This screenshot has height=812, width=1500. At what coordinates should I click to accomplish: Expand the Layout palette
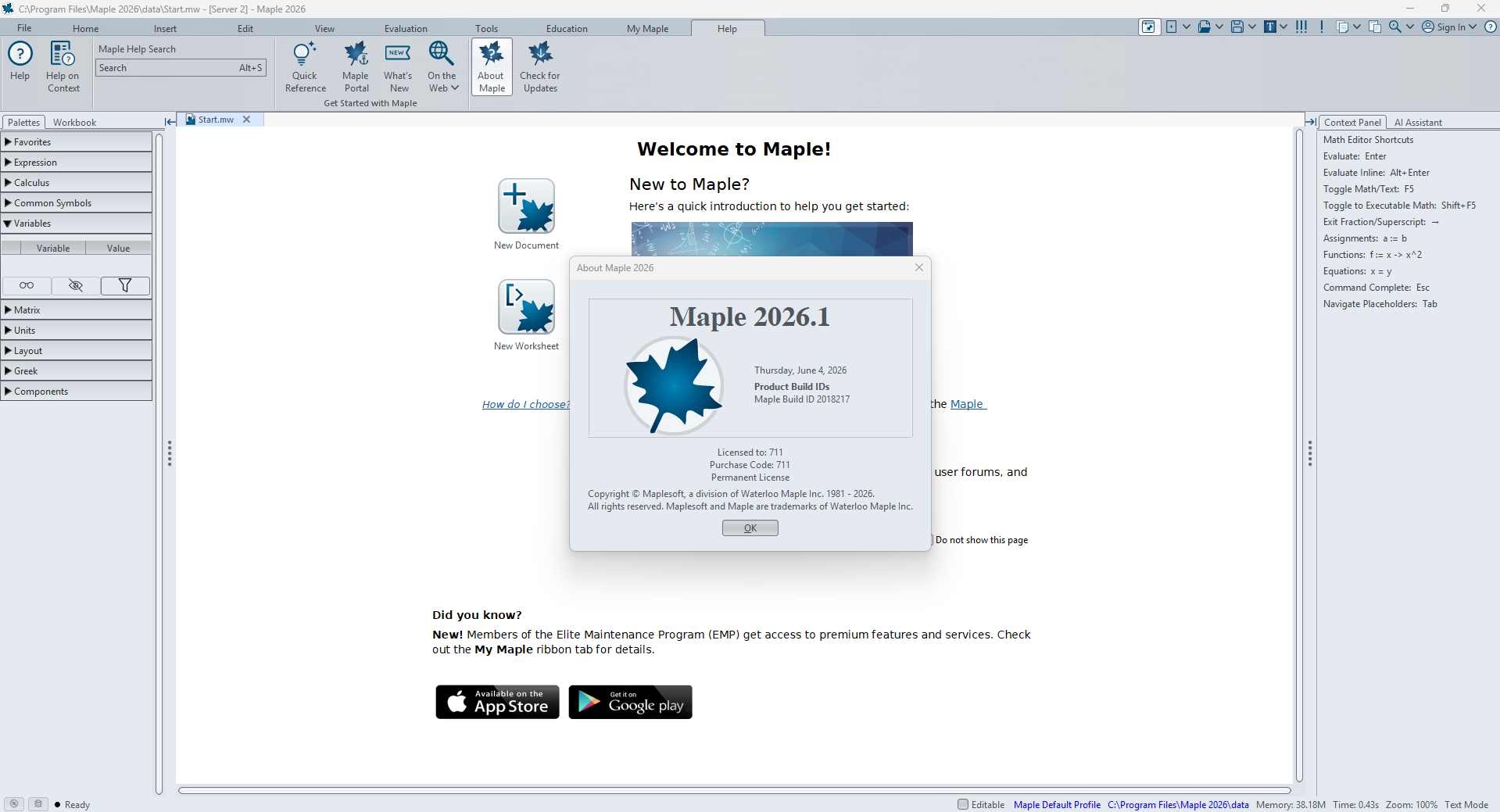[76, 351]
